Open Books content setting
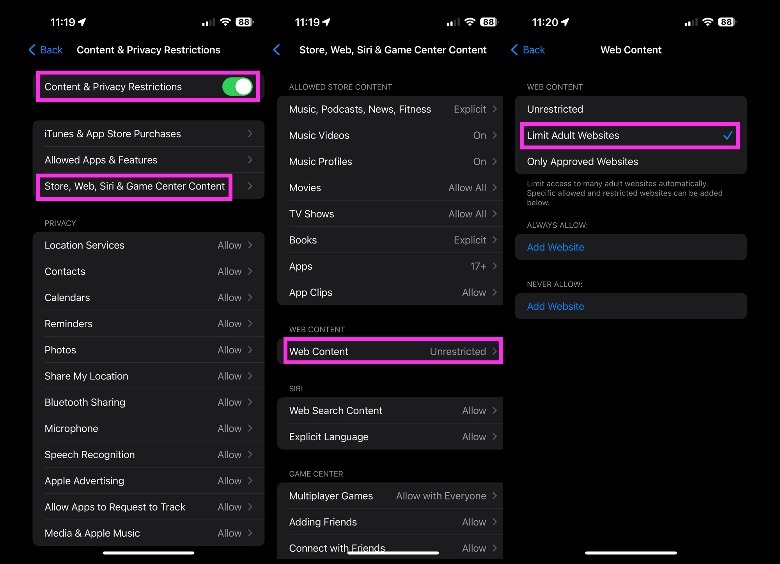 point(390,240)
